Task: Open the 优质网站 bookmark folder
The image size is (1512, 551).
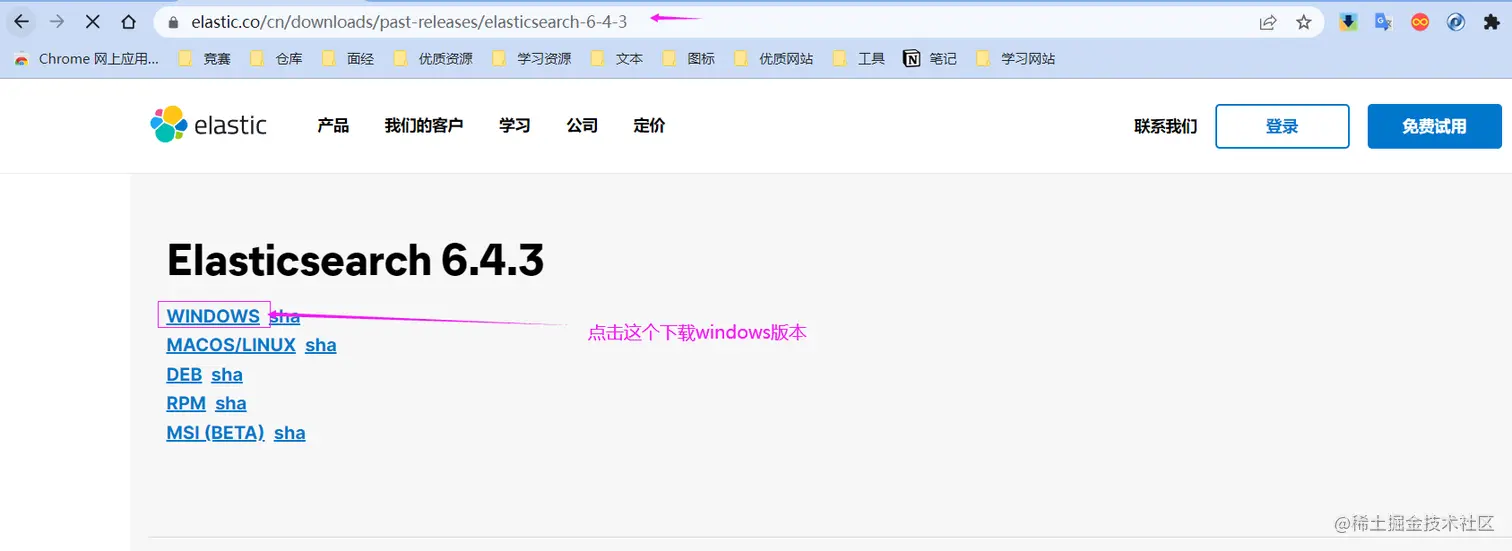Action: click(x=773, y=59)
